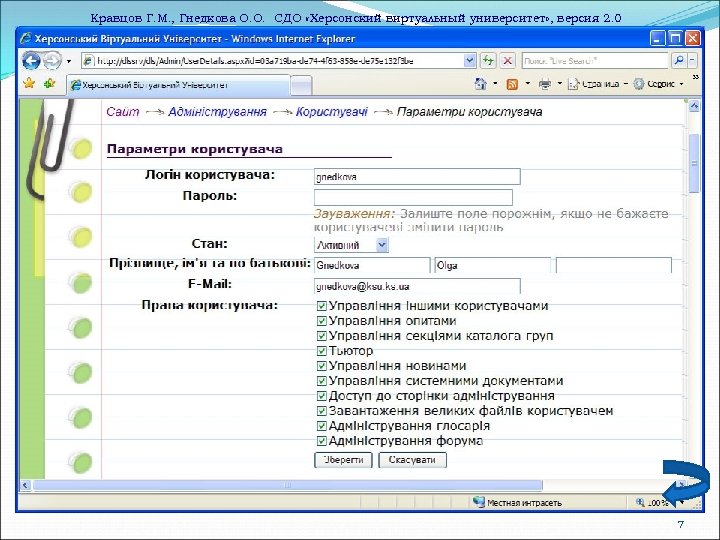The image size is (720, 540).
Task: Click the Favorites star icon
Action: 29,83
